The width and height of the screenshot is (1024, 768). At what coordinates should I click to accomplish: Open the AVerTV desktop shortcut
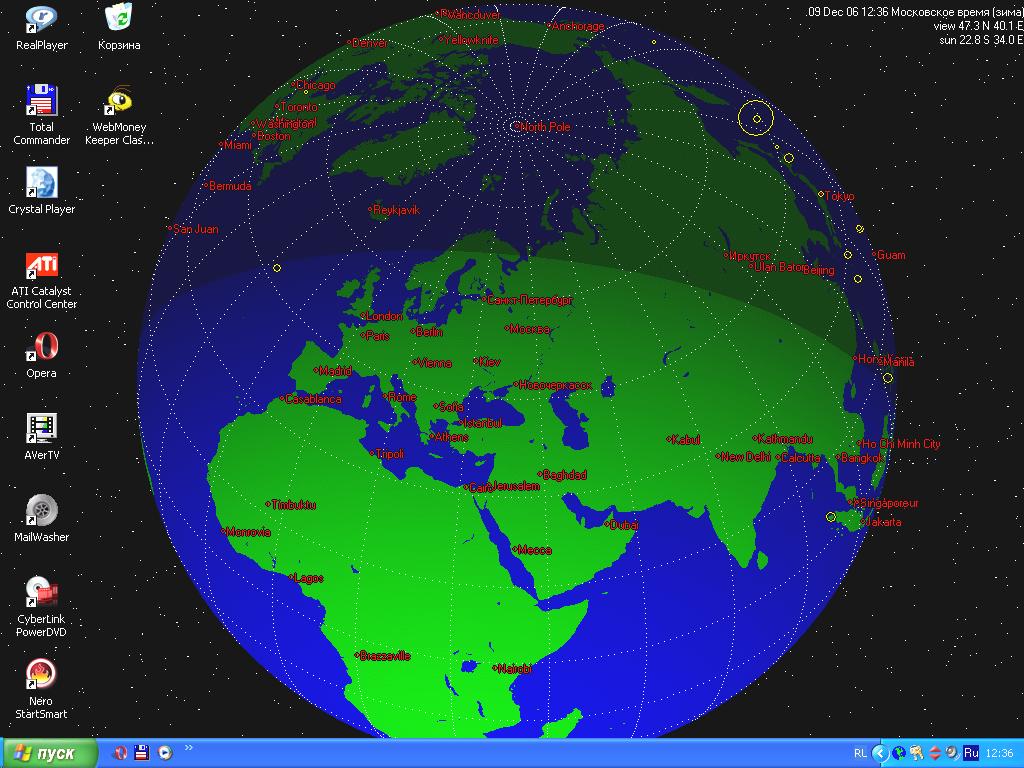click(41, 430)
